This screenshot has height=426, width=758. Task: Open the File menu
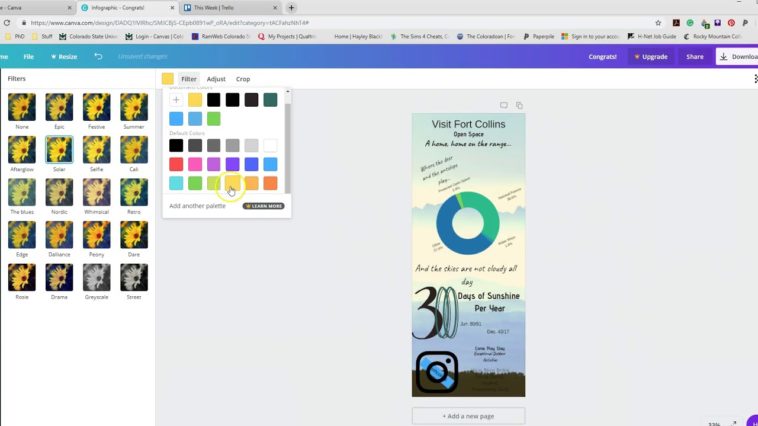pos(29,57)
